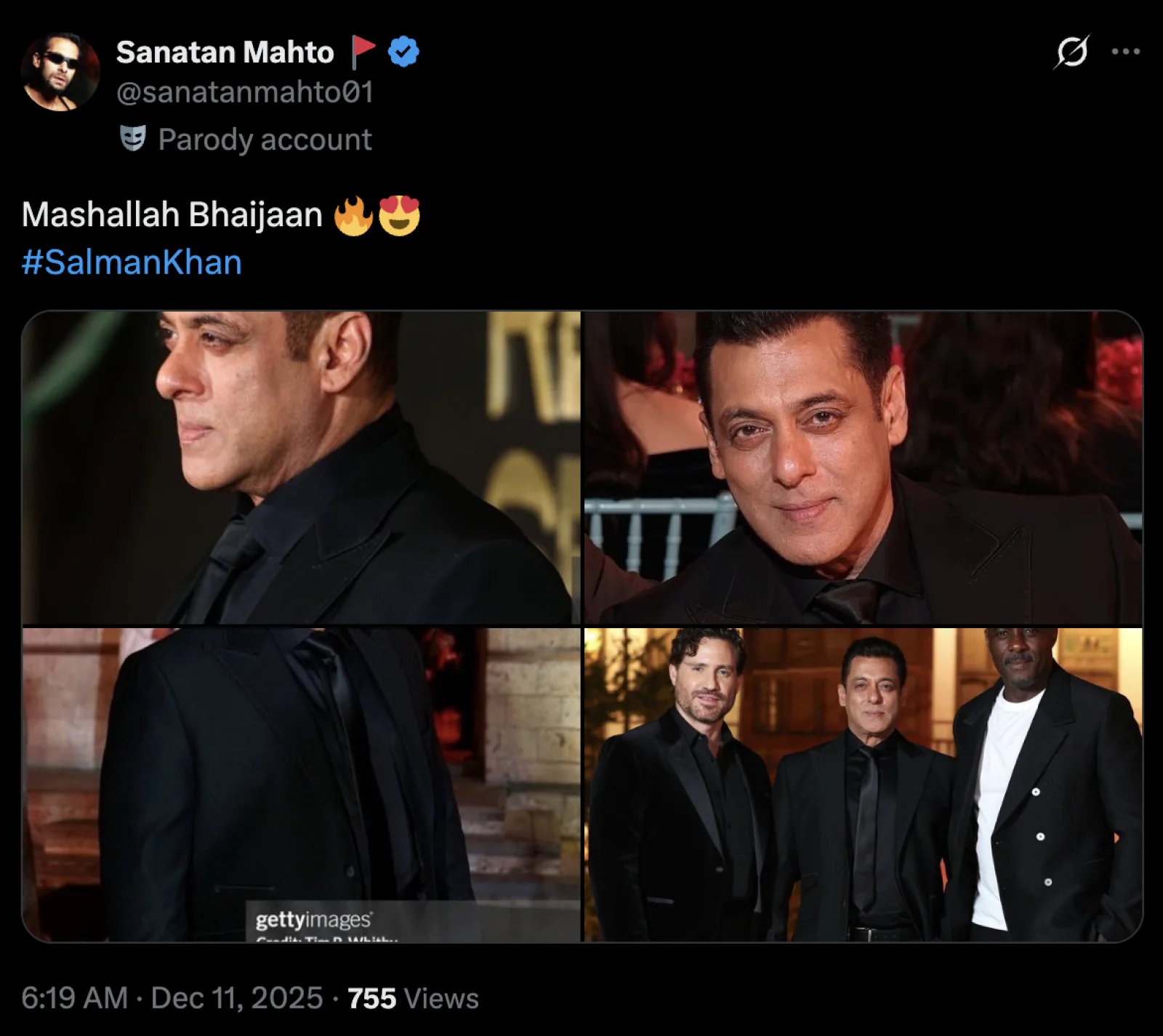The width and height of the screenshot is (1163, 1036).
Task: Click the heart-eyes emoji in the tweet
Action: point(401,214)
